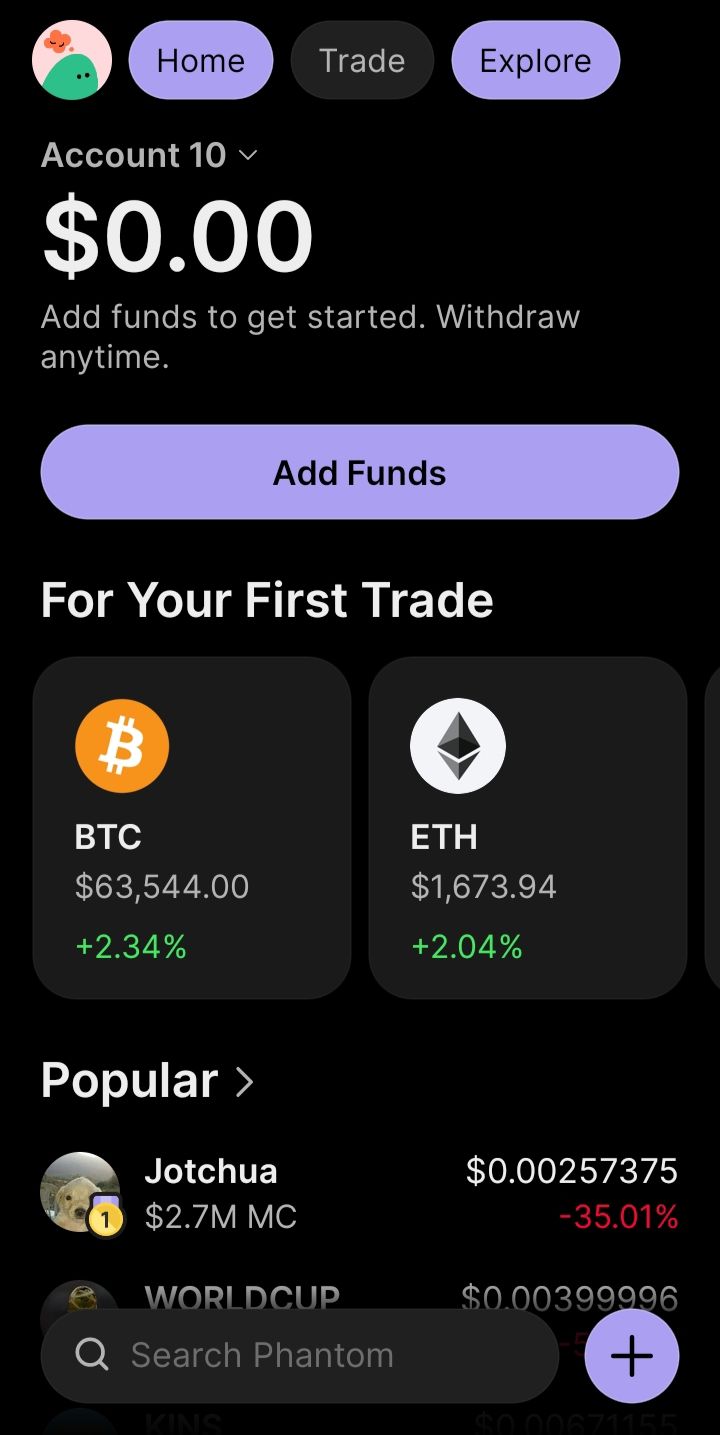
Task: Tap the purple plus button
Action: click(632, 1356)
